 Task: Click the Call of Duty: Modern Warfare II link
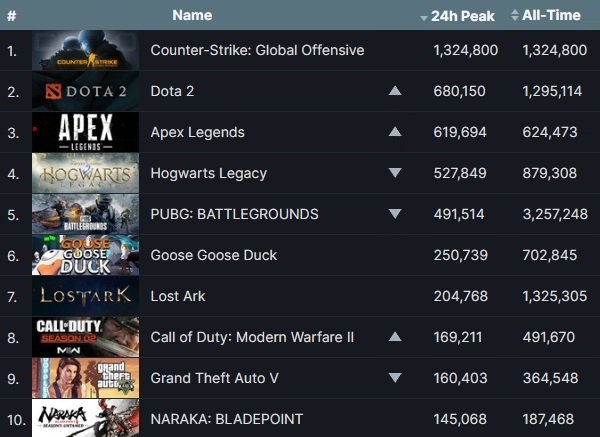click(x=252, y=337)
